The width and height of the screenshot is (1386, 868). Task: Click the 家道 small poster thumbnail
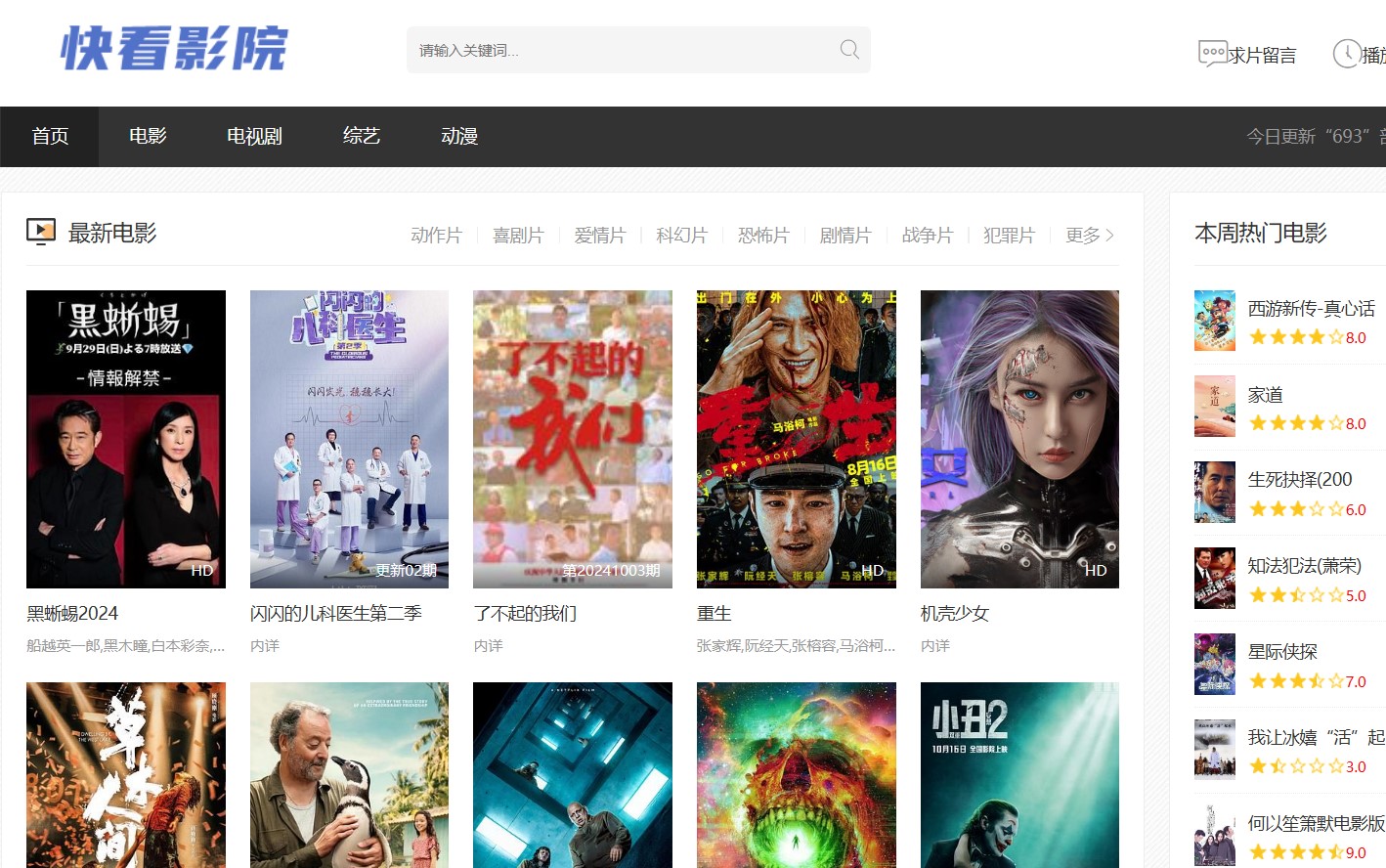[x=1215, y=407]
